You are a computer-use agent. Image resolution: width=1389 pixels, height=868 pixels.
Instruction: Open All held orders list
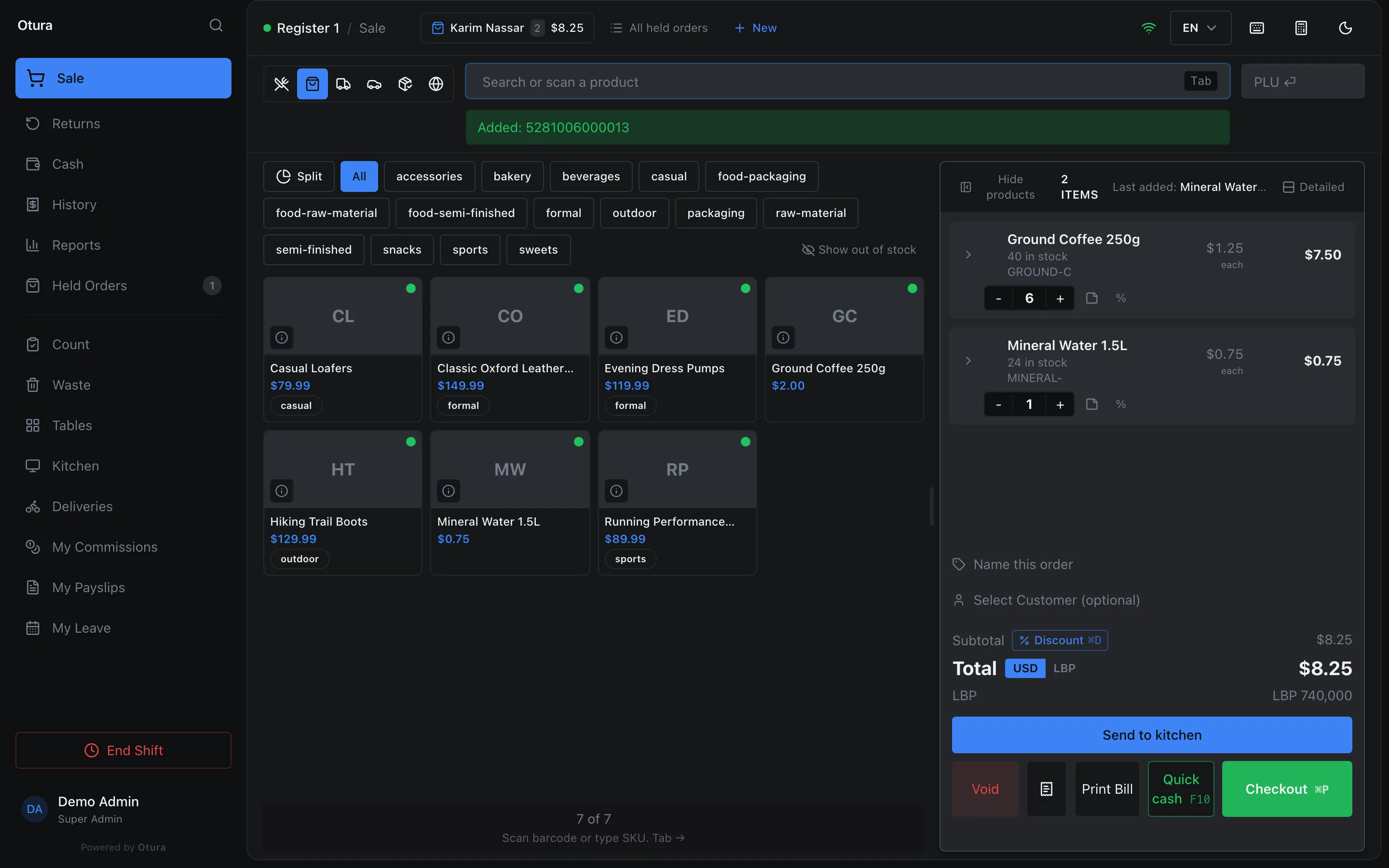click(x=658, y=28)
